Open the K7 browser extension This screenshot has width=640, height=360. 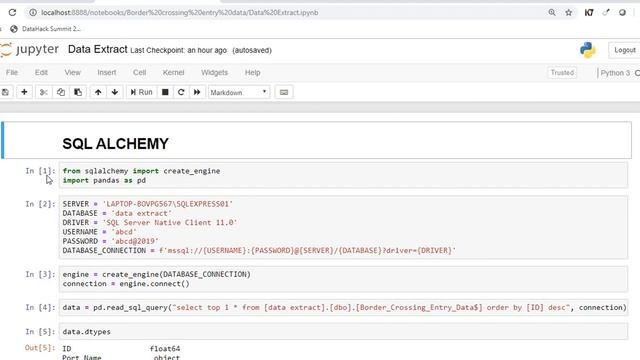pos(589,13)
